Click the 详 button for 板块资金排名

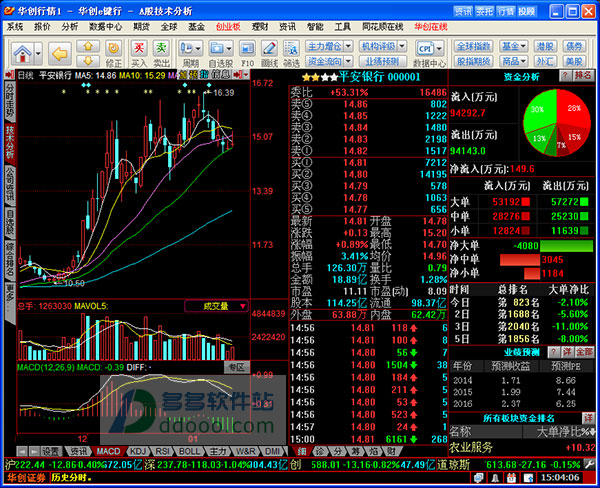[x=588, y=418]
